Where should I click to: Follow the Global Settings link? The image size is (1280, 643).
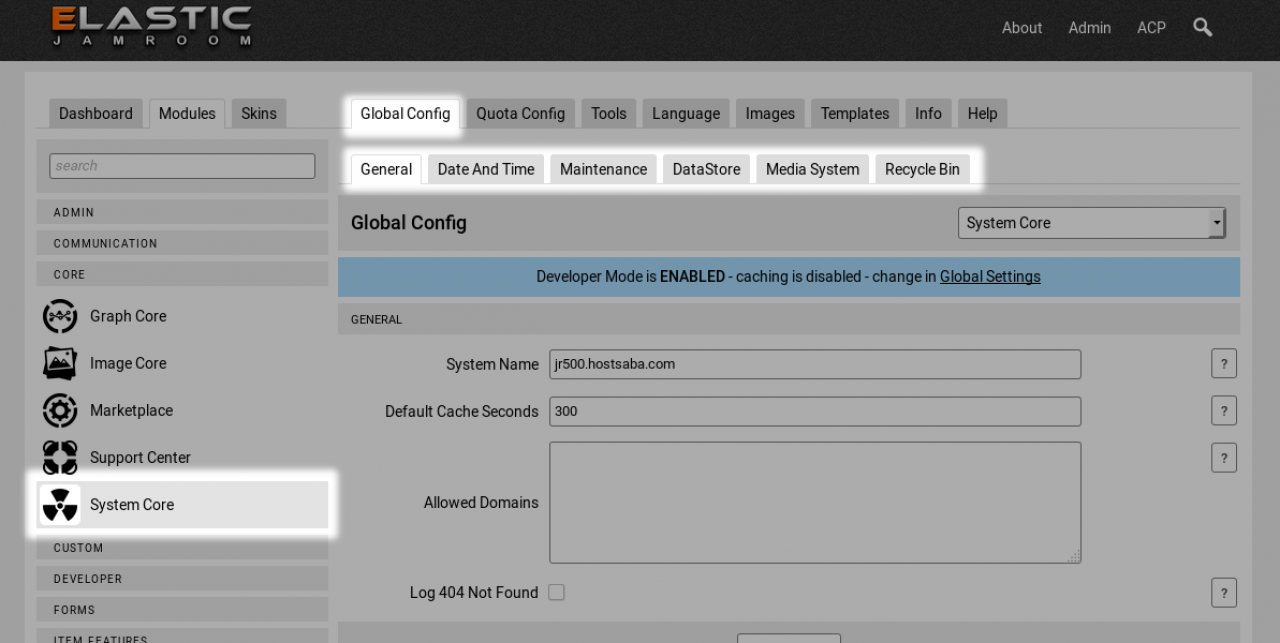click(989, 277)
